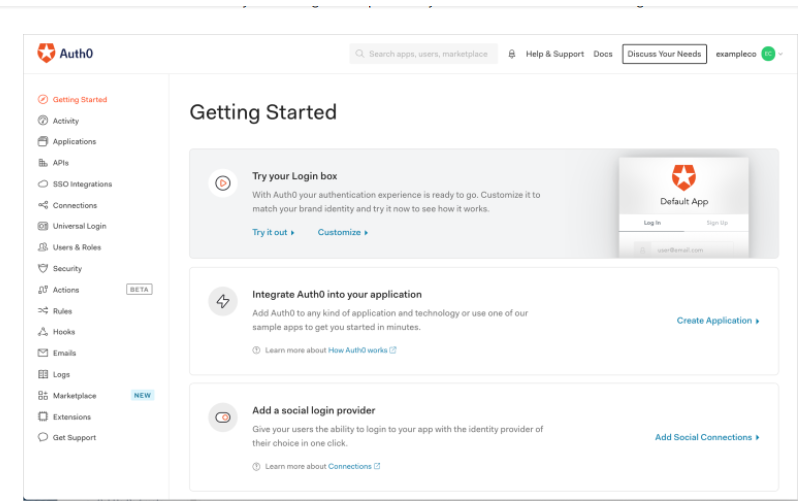Go to Universal Login in sidebar
Viewport: 798px width, 502px height.
79,226
